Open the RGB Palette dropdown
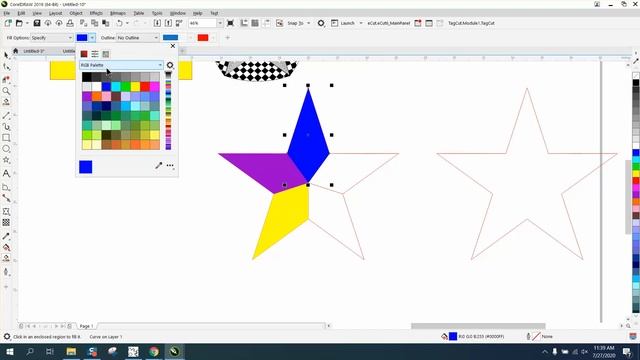The width and height of the screenshot is (640, 360). coord(121,65)
